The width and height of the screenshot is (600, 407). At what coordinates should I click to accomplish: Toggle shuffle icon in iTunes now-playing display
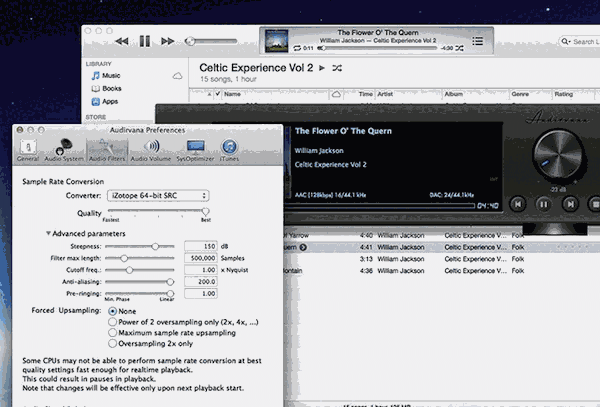click(460, 48)
